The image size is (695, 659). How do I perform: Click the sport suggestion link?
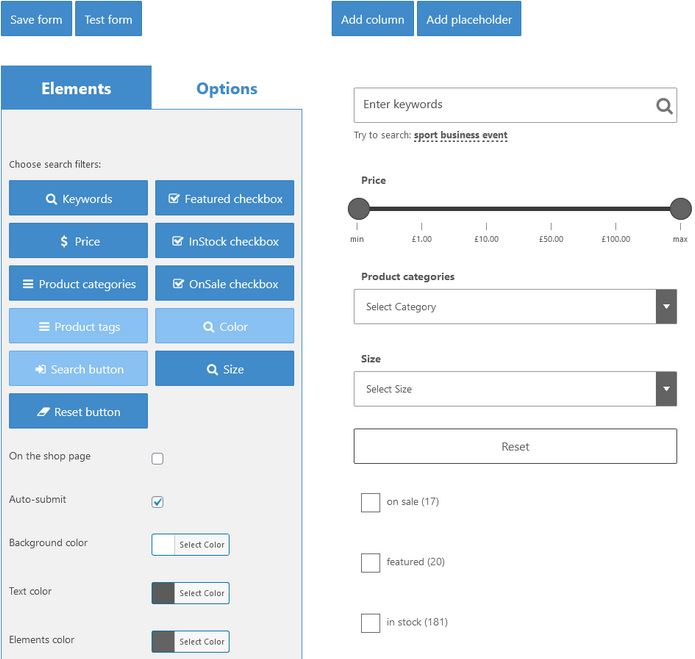point(426,135)
